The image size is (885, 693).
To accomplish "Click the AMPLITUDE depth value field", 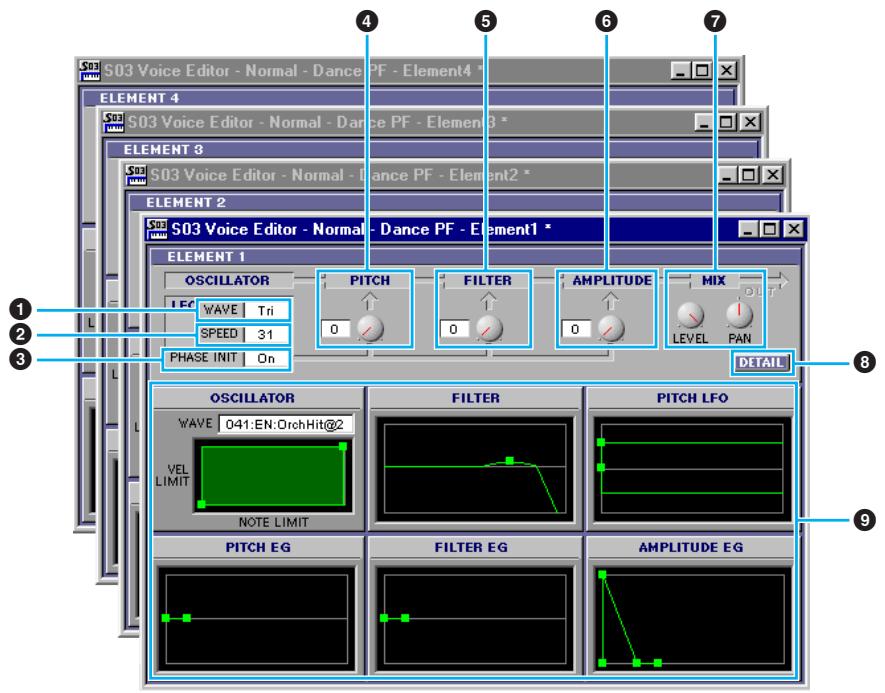I will pyautogui.click(x=576, y=329).
